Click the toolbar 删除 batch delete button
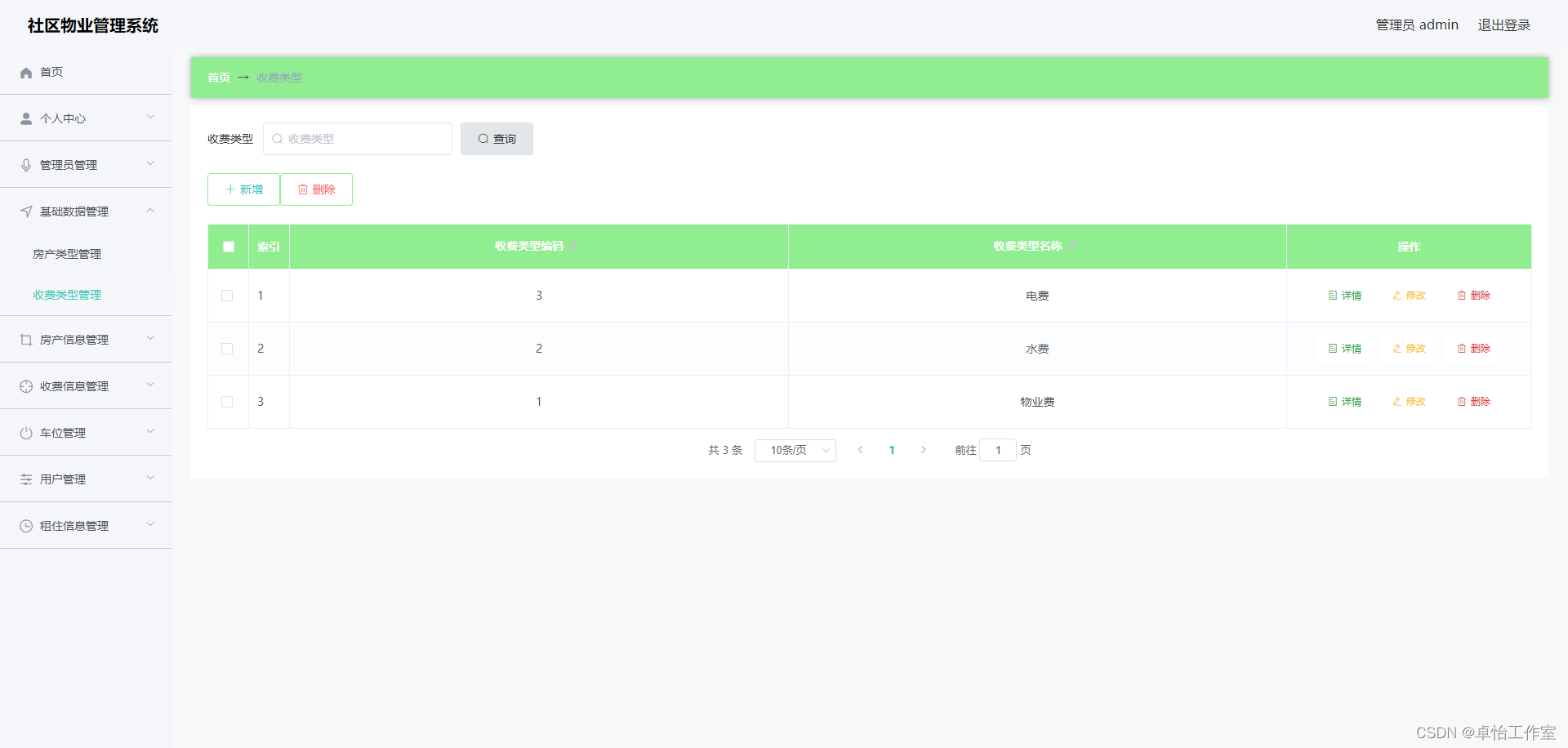1568x748 pixels. pyautogui.click(x=316, y=189)
